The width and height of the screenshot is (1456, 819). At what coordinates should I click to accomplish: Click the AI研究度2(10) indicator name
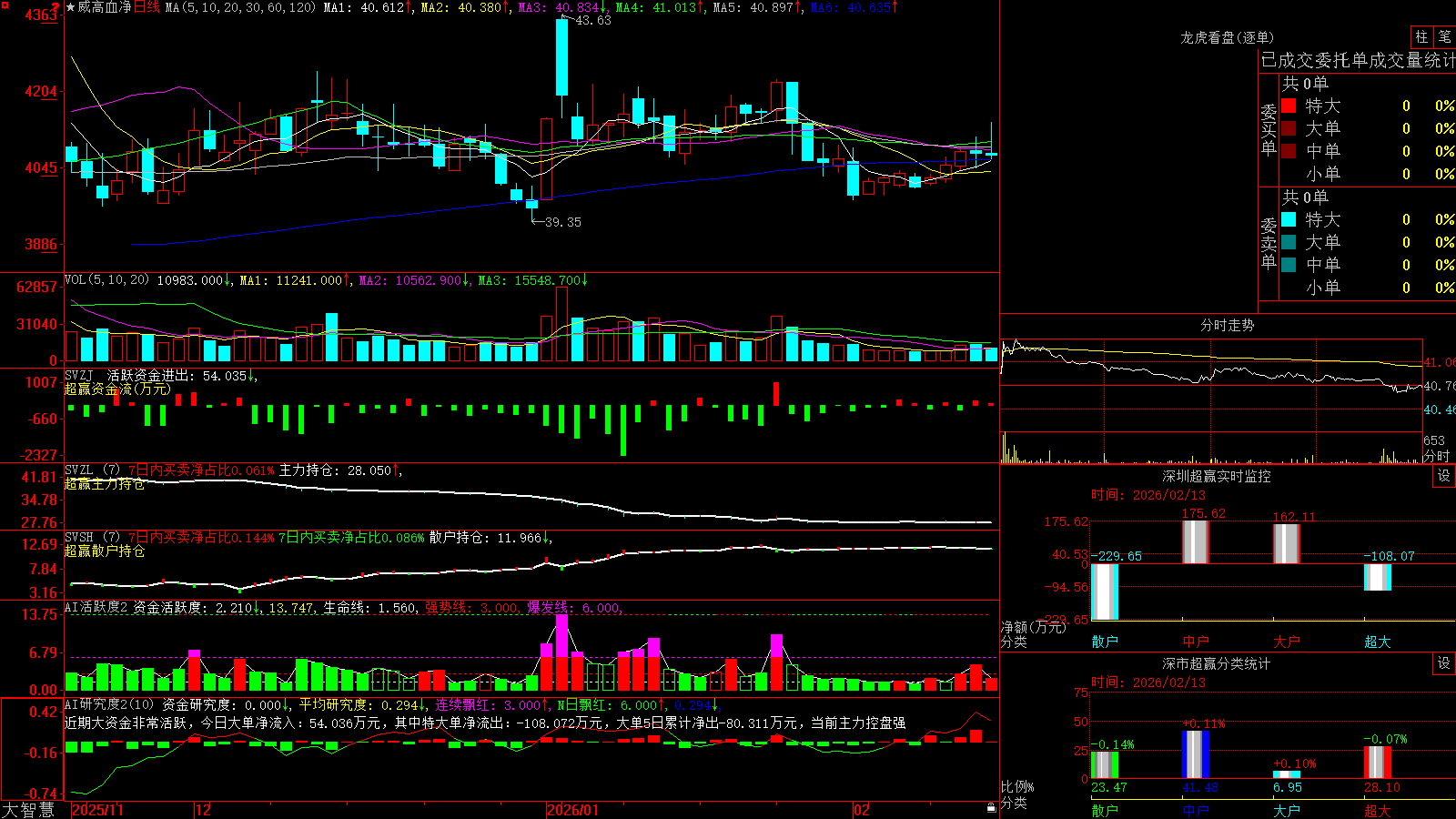click(x=109, y=705)
